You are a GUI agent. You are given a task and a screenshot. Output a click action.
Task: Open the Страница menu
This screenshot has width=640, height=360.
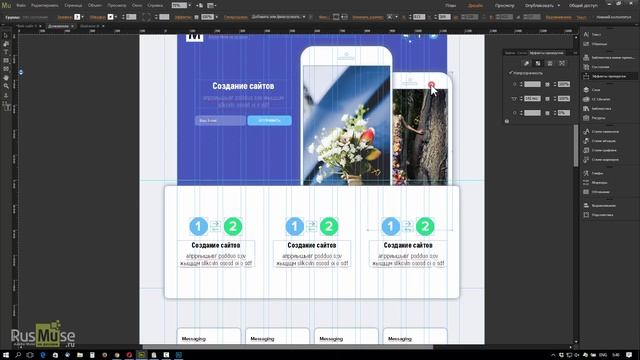[73, 6]
